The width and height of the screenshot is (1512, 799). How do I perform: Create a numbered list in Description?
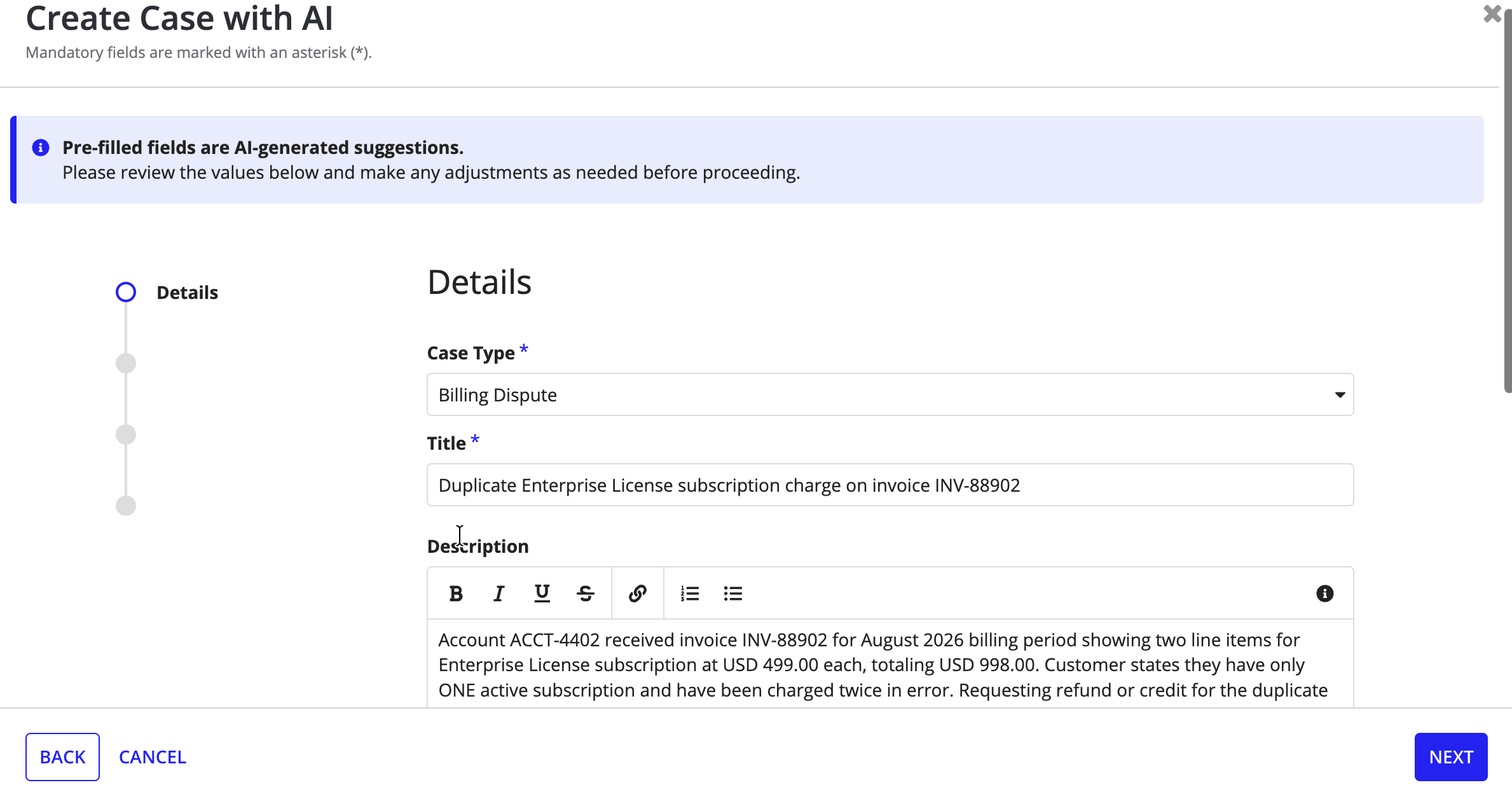[x=690, y=594]
